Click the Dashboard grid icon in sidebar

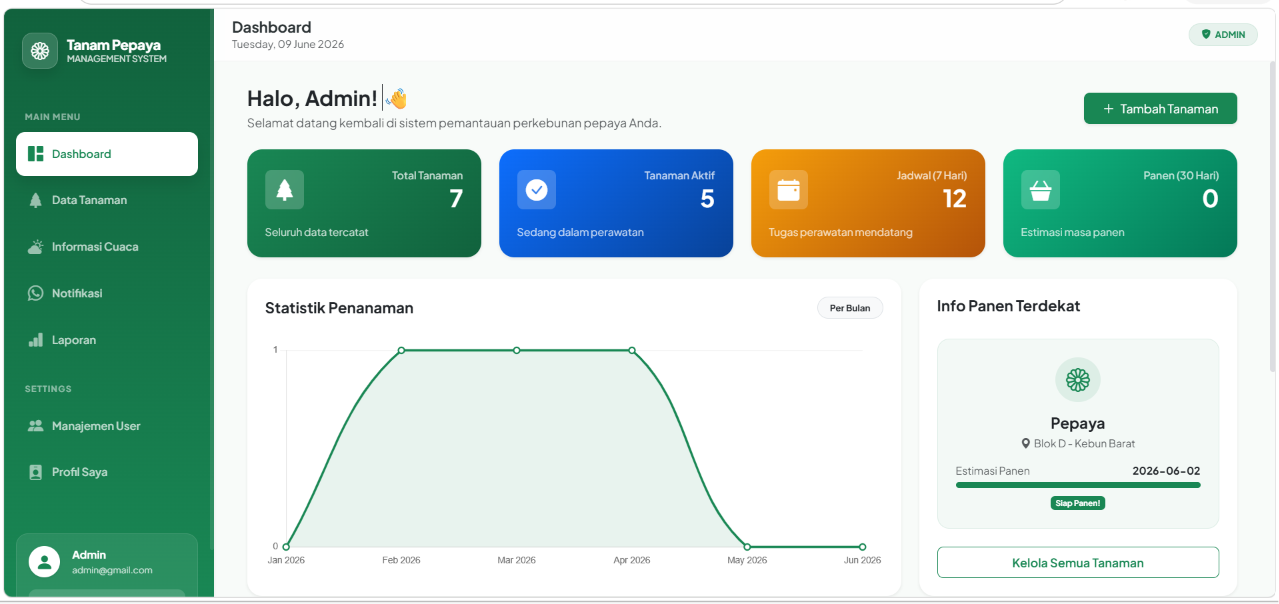tap(36, 154)
